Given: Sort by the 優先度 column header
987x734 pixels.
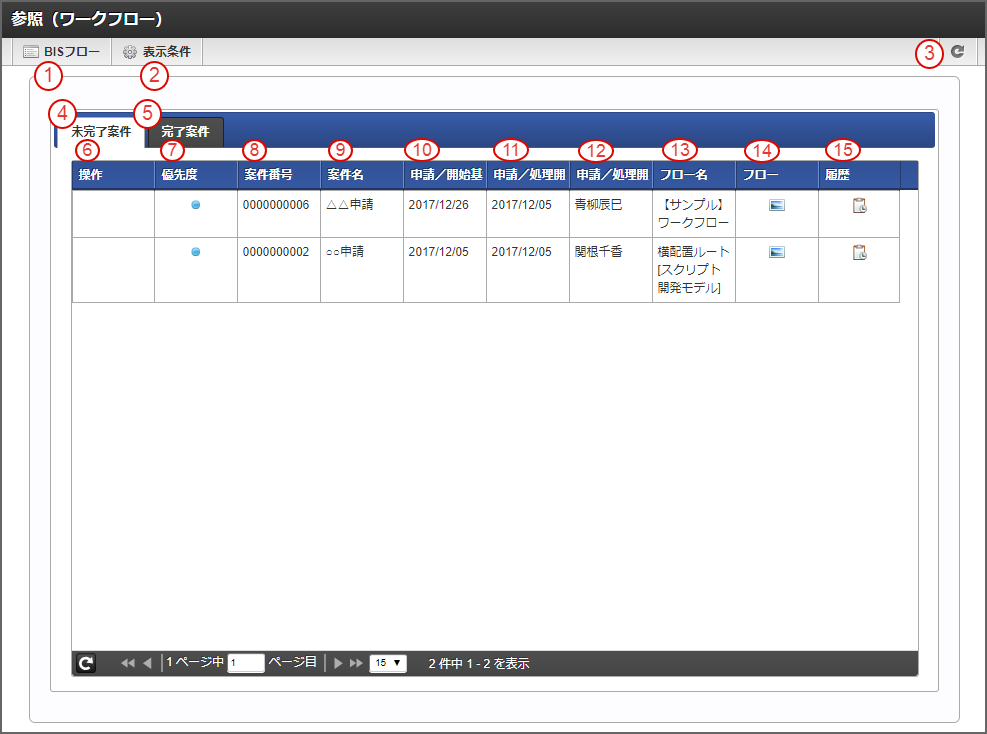Looking at the screenshot, I should pos(196,175).
